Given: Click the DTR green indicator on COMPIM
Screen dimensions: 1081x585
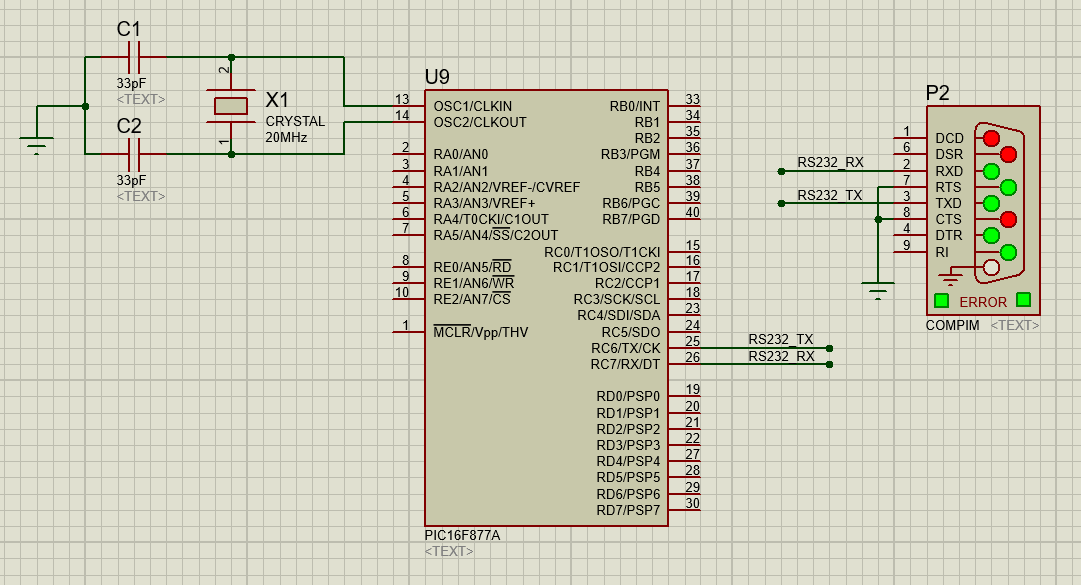Looking at the screenshot, I should click(x=991, y=236).
